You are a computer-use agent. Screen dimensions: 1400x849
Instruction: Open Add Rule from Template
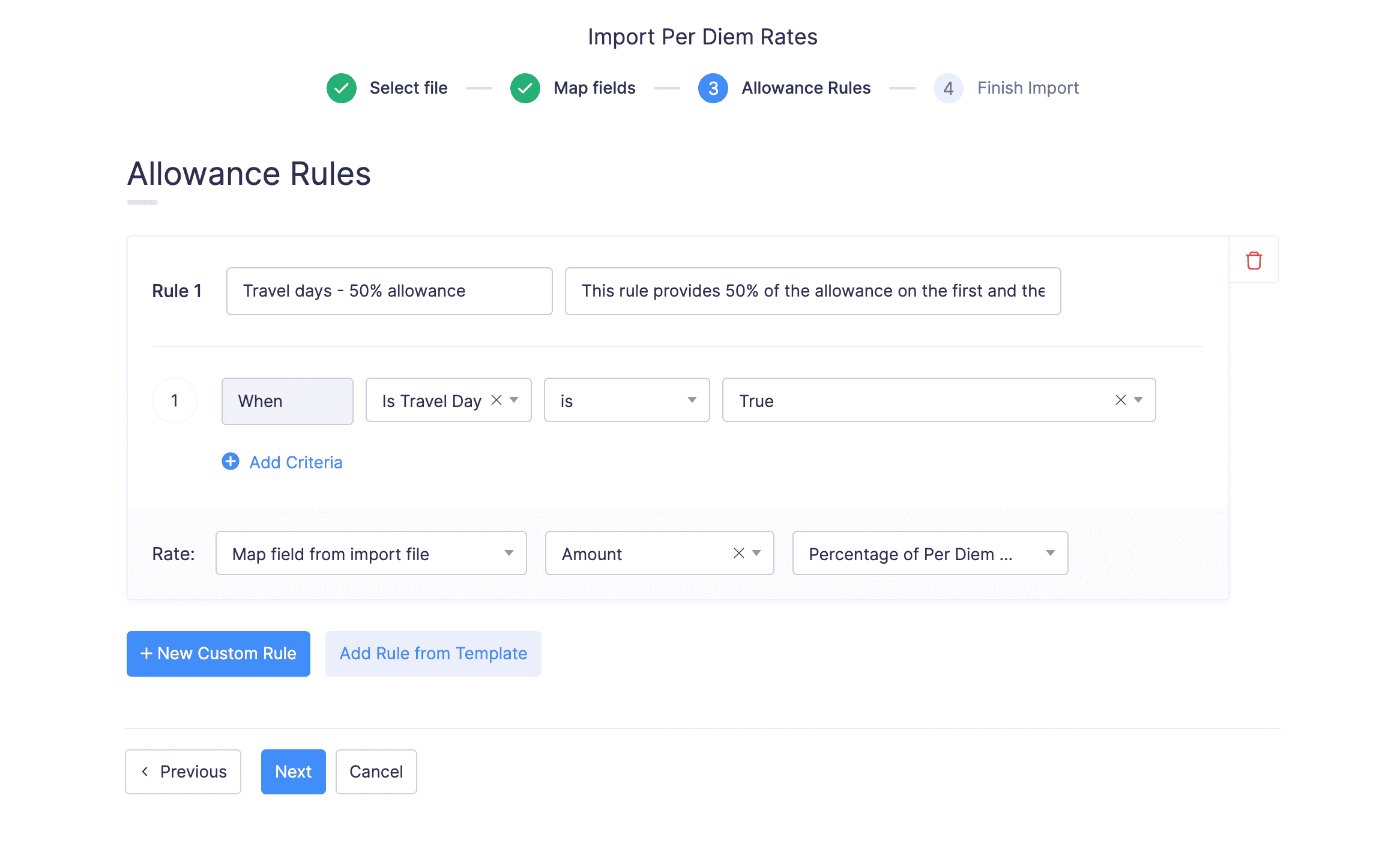(433, 654)
